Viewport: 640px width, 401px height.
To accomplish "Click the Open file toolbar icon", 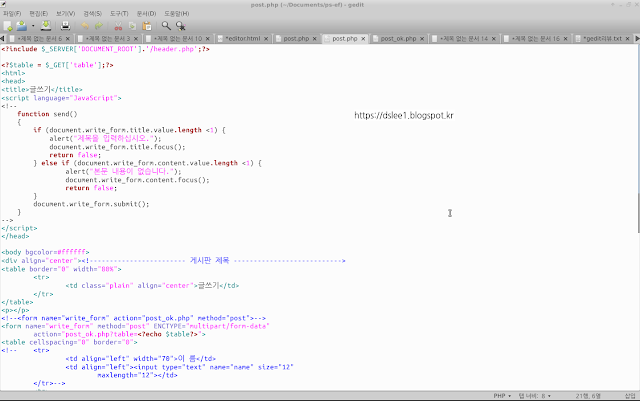I will tap(21, 26).
